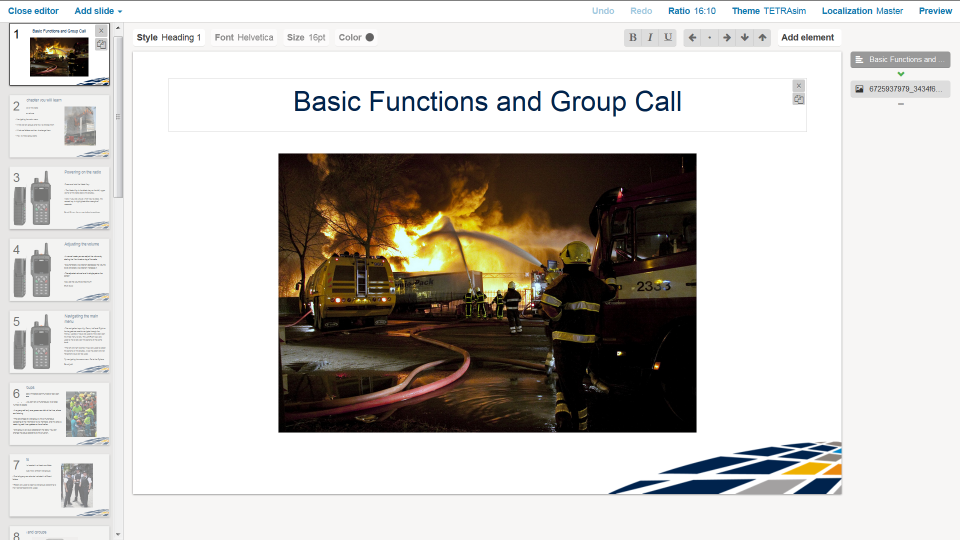Click the Preview link

pos(935,11)
